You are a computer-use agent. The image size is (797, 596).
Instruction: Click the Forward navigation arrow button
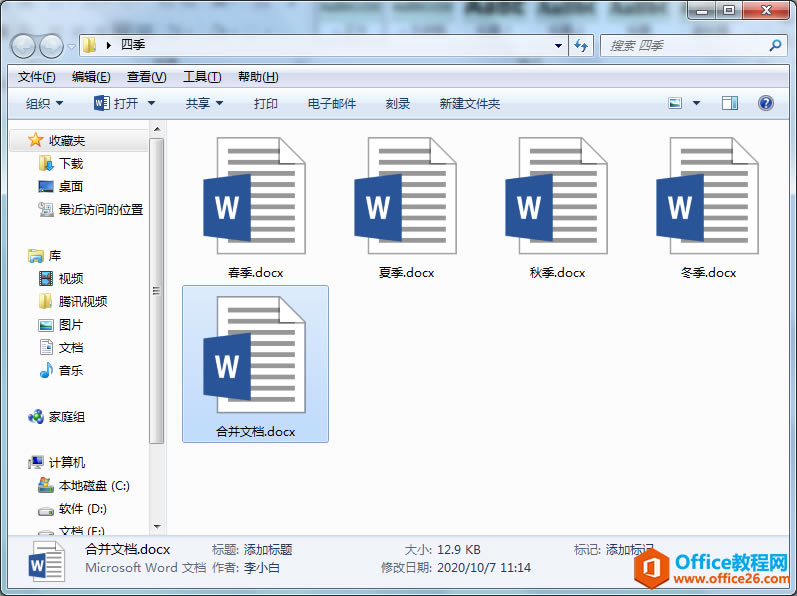point(51,47)
